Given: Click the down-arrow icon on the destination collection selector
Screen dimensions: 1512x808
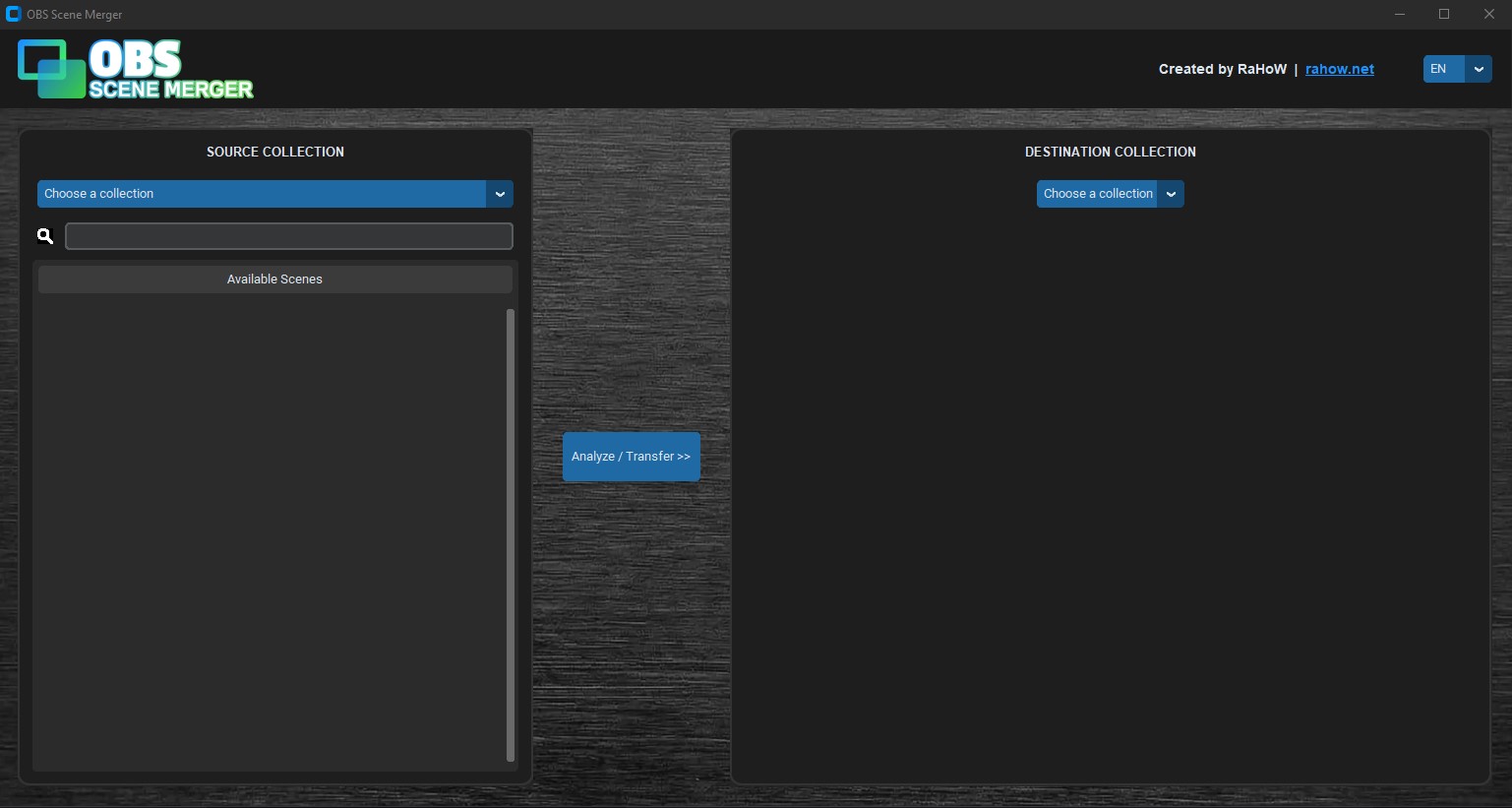Looking at the screenshot, I should tap(1171, 194).
